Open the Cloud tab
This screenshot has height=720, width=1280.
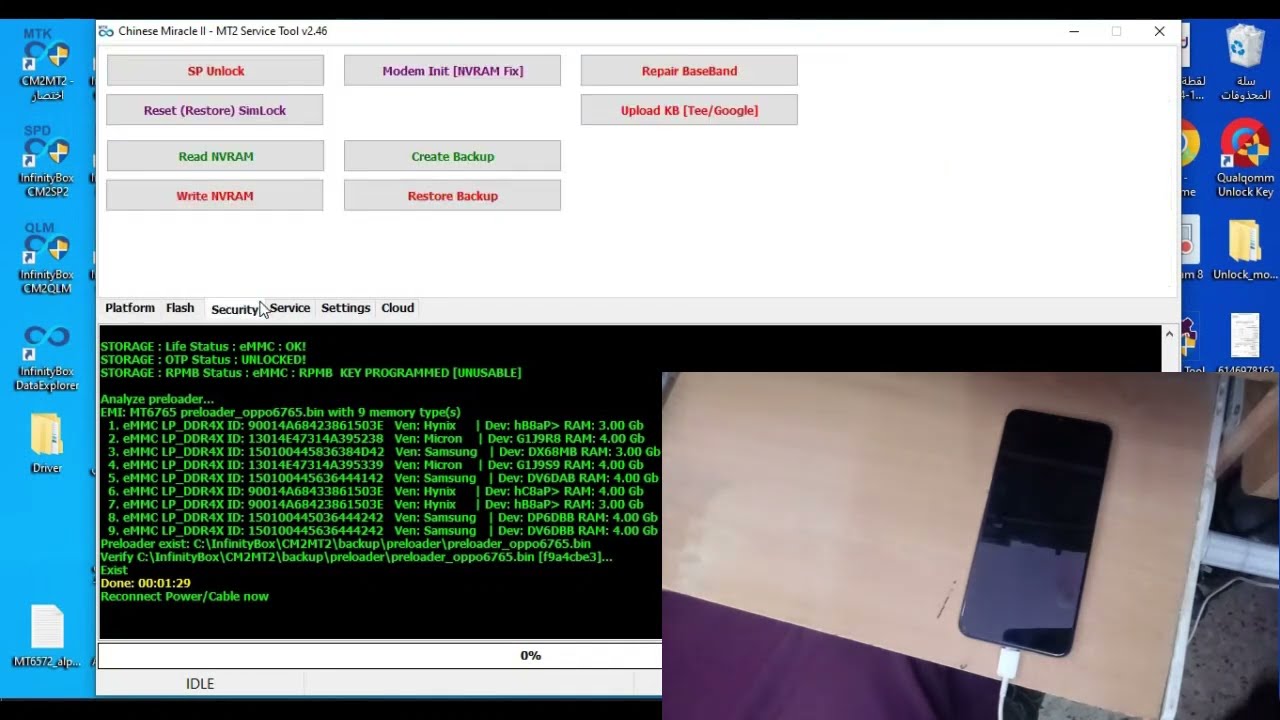[397, 308]
